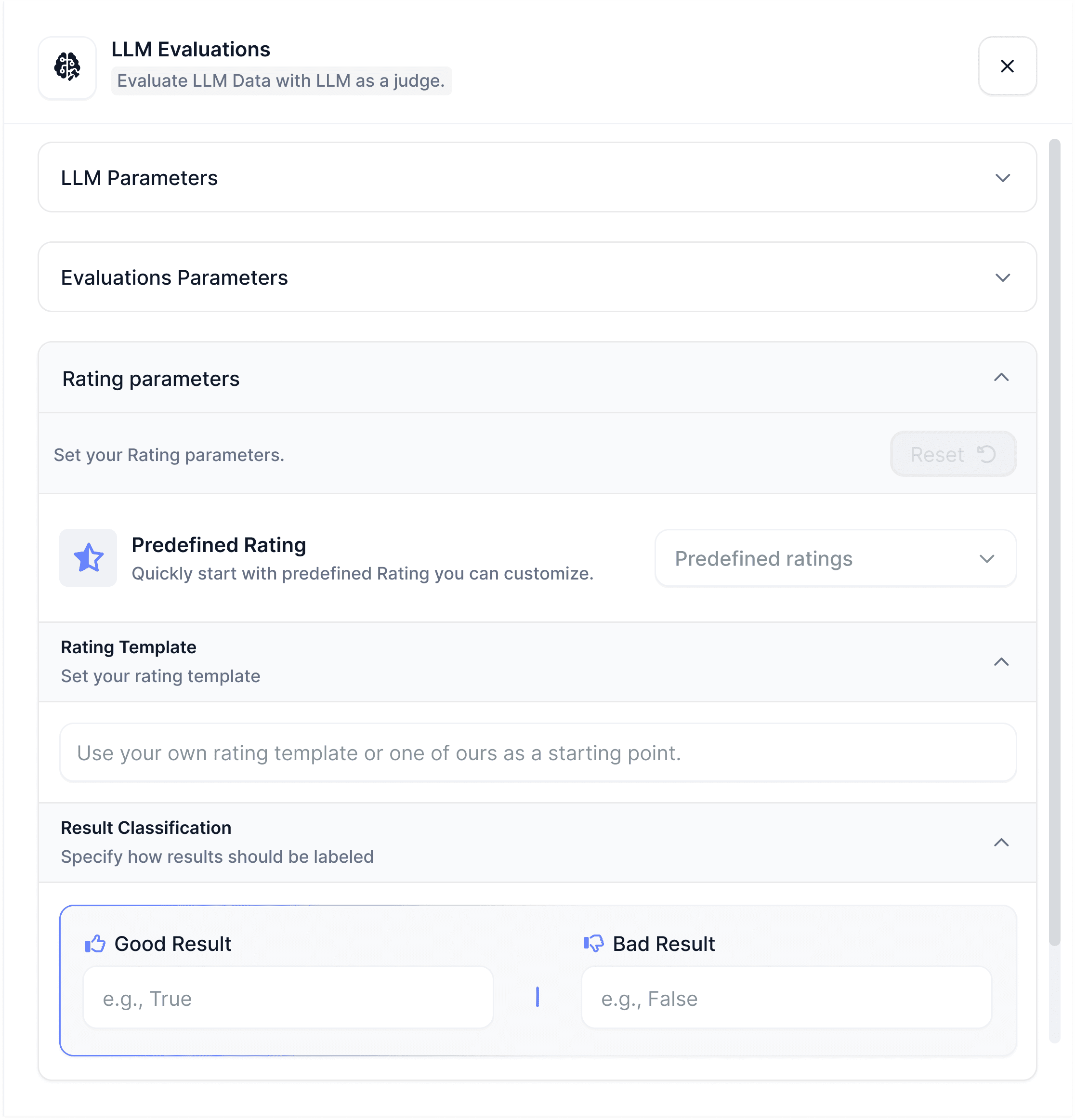
Task: Collapse the Rating Template section
Action: [x=1001, y=662]
